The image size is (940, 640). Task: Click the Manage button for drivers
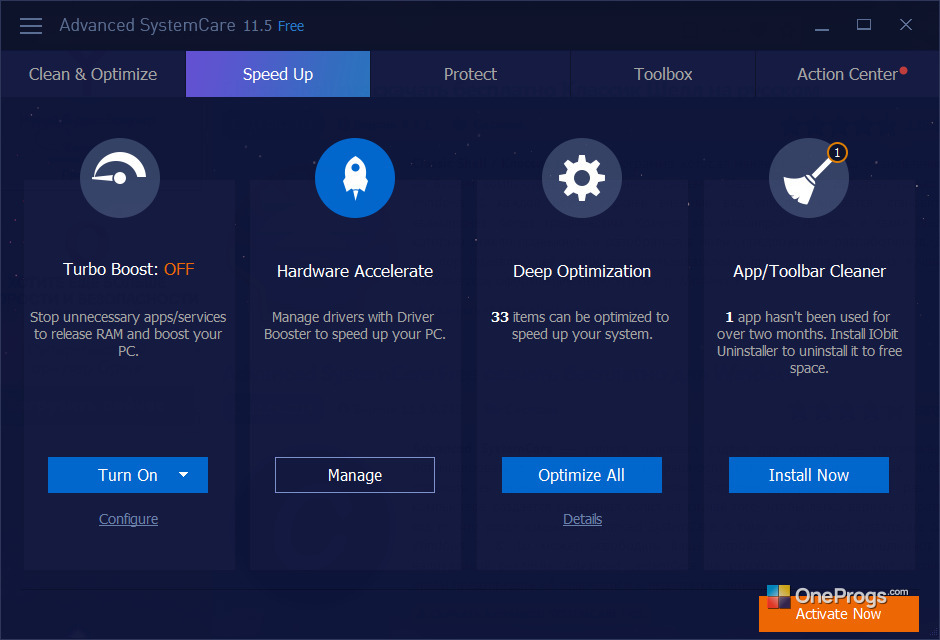coord(355,475)
